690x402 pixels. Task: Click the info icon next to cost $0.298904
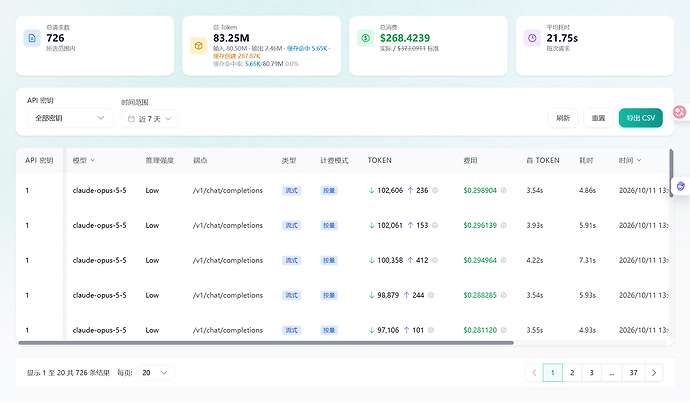coord(503,190)
